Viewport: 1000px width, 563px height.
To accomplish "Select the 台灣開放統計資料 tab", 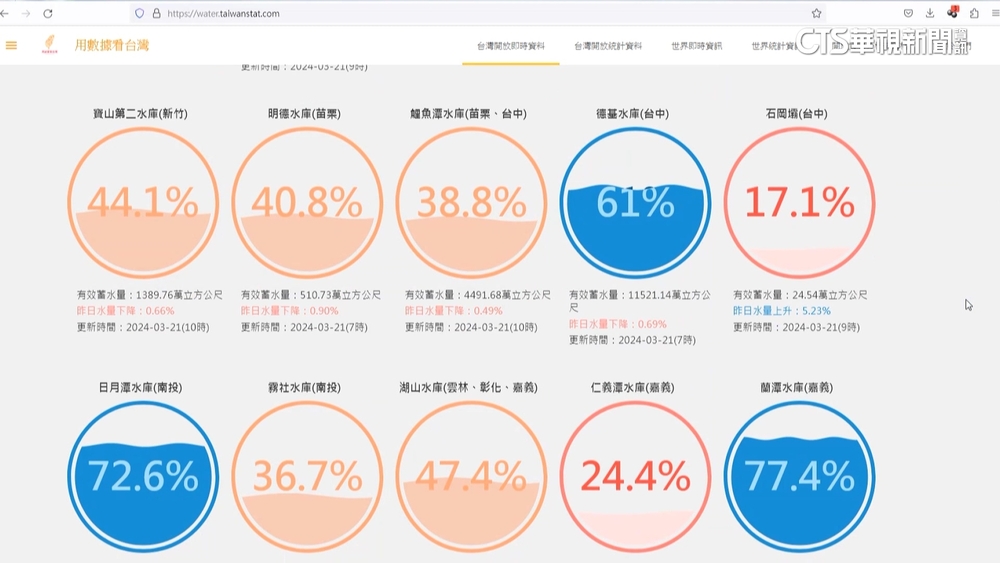I will tap(608, 46).
